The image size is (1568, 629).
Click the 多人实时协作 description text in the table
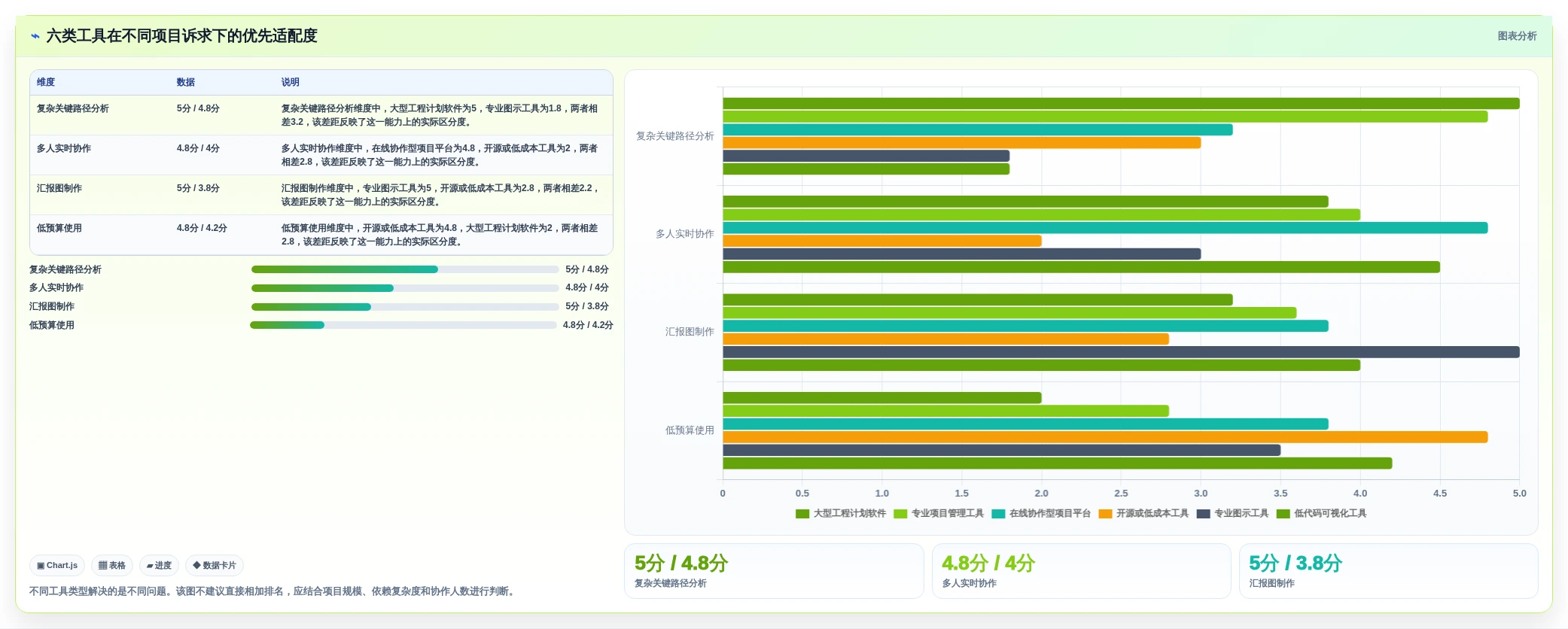click(440, 155)
